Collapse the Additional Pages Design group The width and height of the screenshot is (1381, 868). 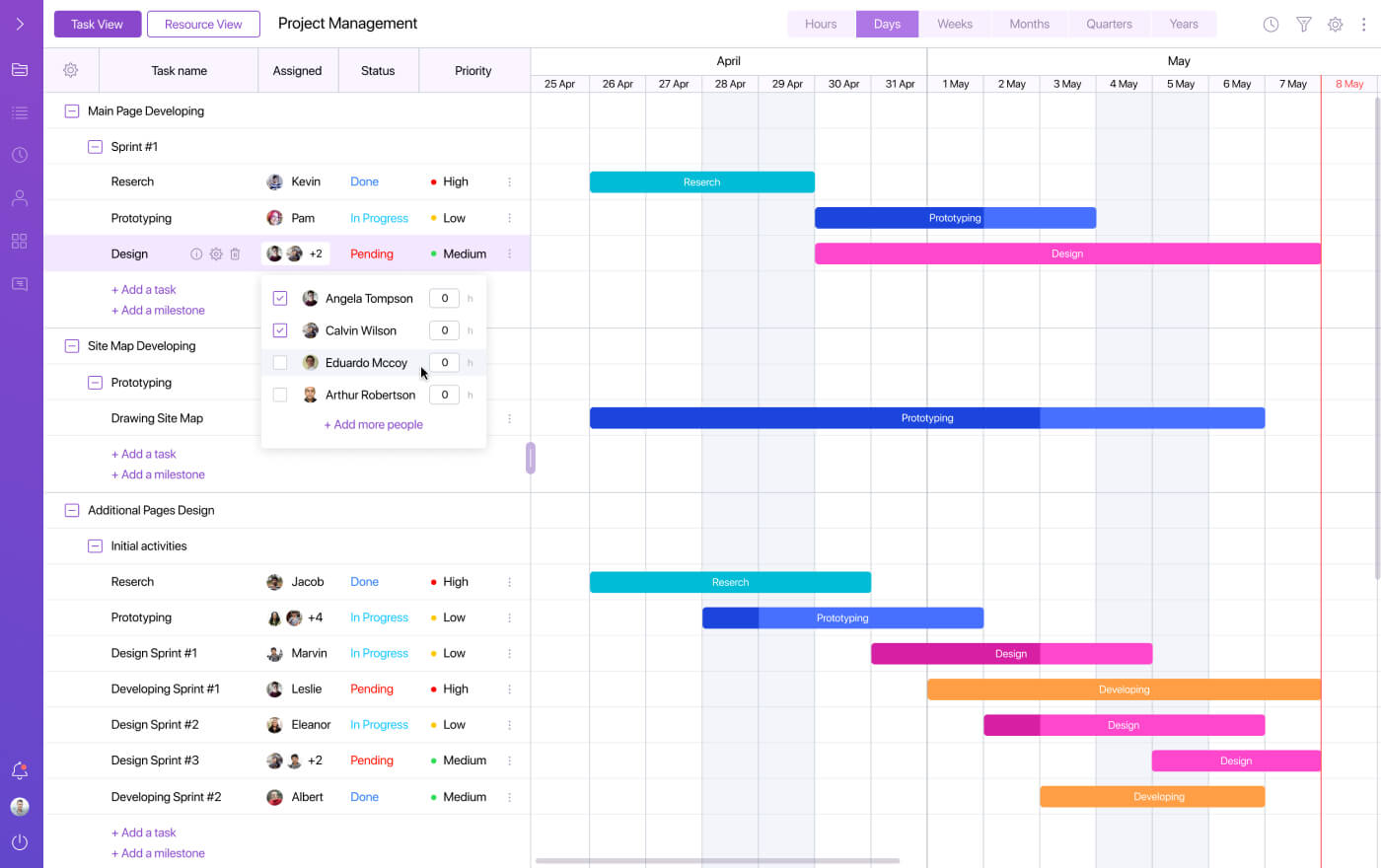(x=71, y=510)
